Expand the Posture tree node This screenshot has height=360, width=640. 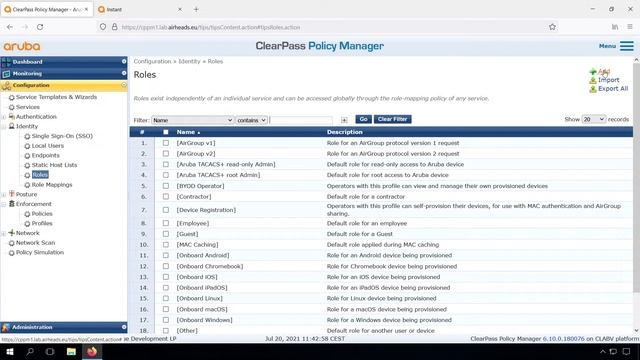(x=4, y=194)
